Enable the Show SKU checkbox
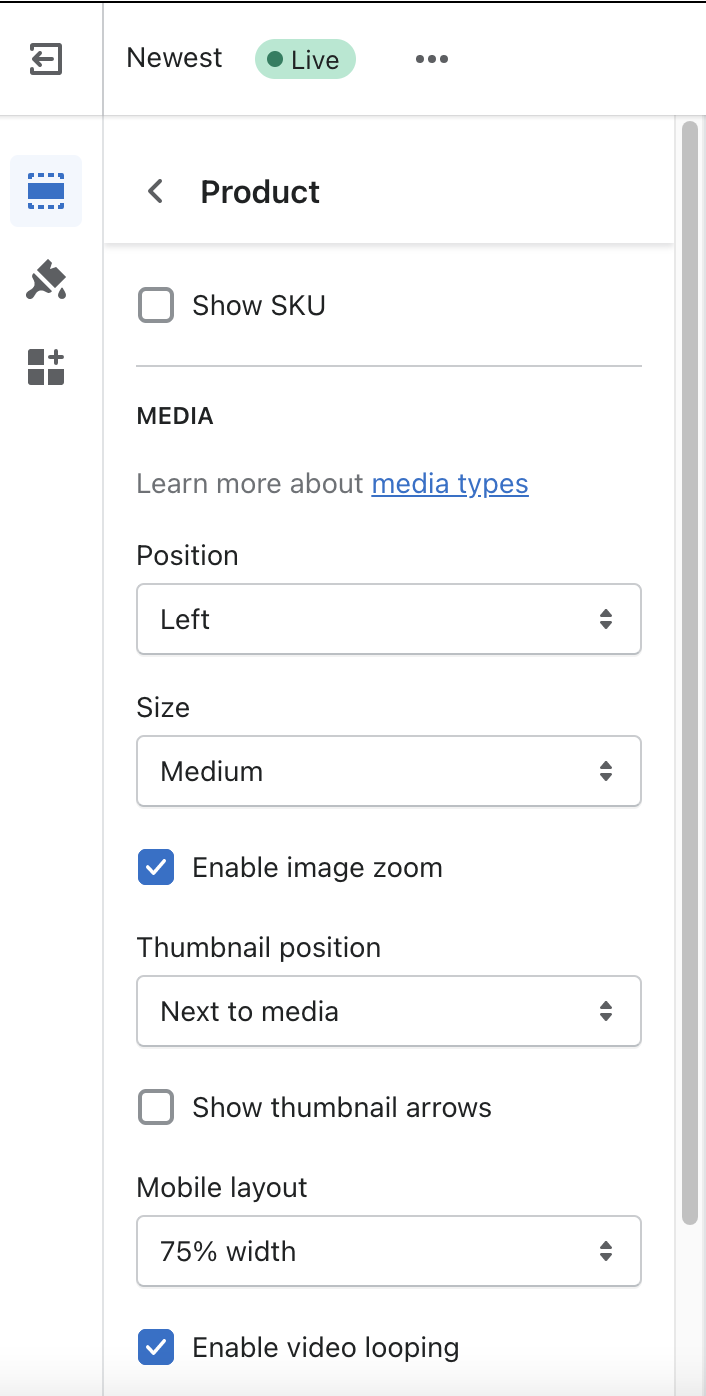This screenshot has height=1396, width=706. pyautogui.click(x=156, y=305)
